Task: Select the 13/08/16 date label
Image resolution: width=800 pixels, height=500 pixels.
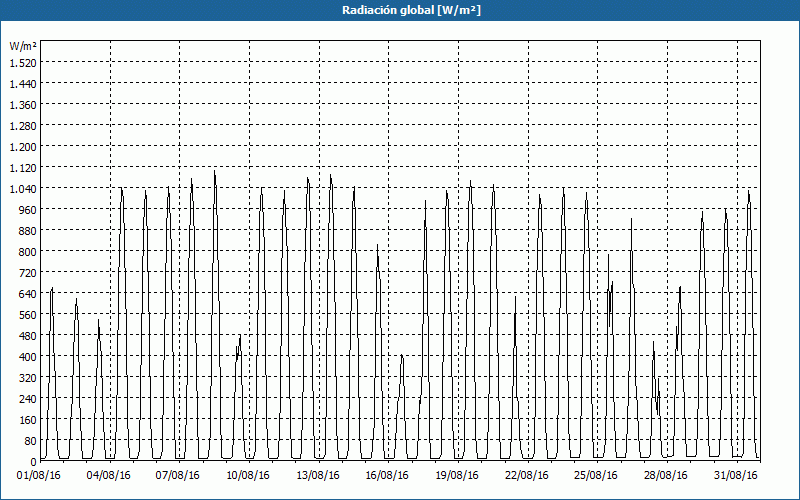Action: (318, 475)
